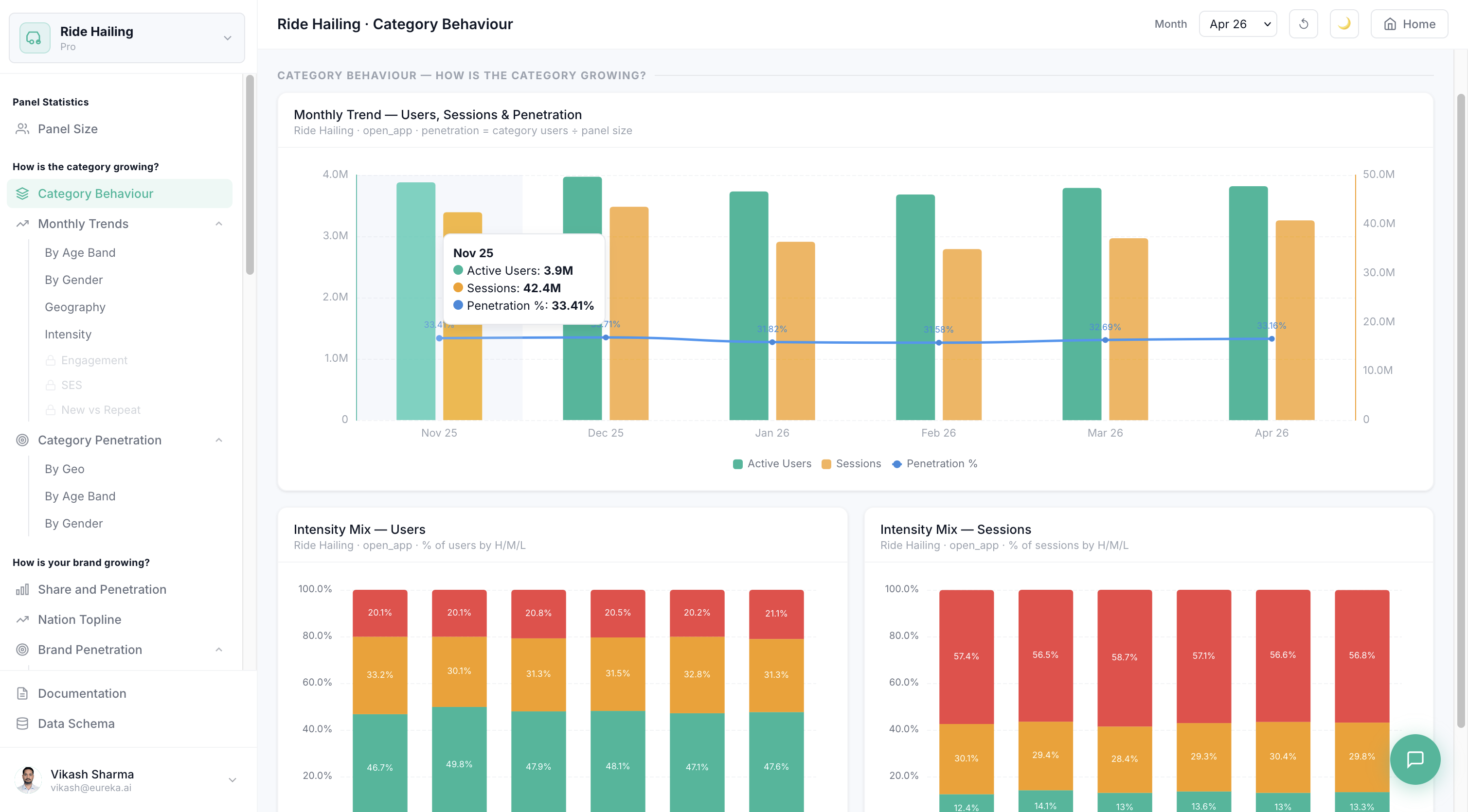Click the Home button

tap(1409, 24)
